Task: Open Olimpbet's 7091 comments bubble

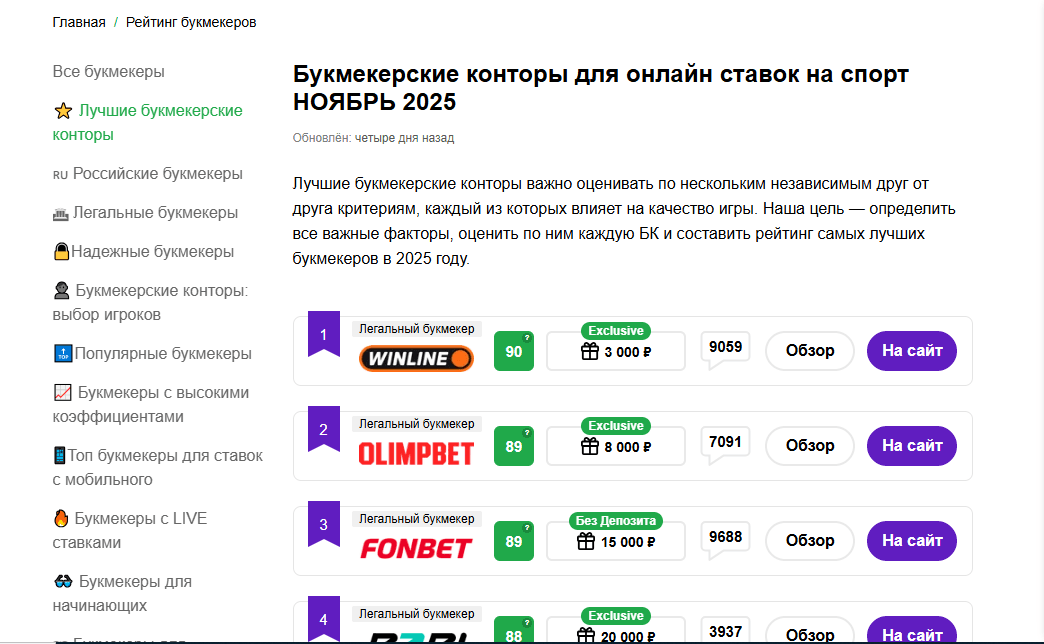Action: click(x=725, y=443)
